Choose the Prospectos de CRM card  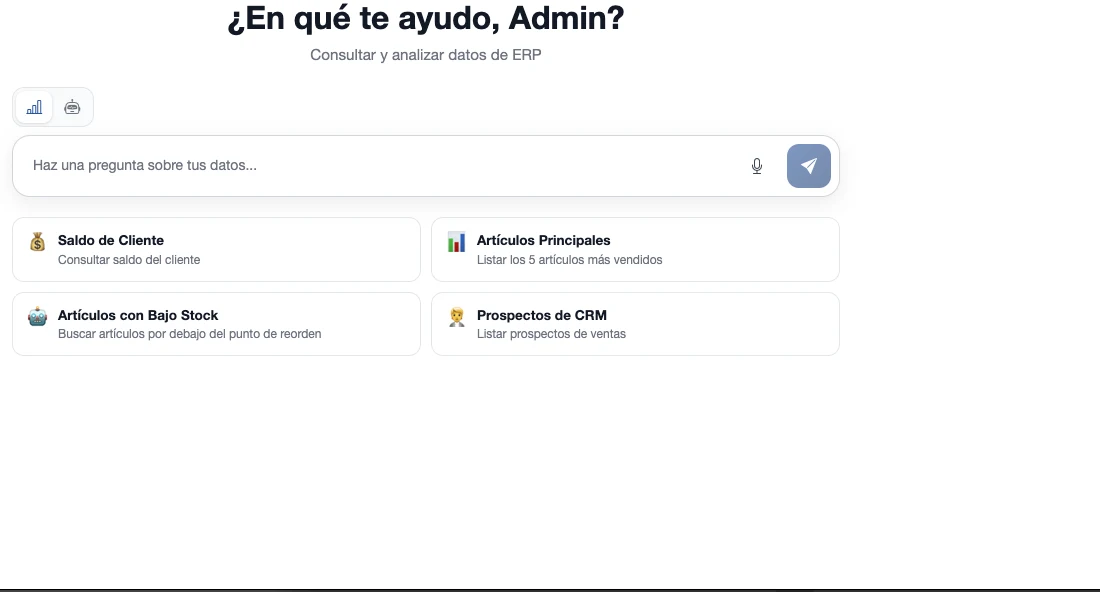(636, 324)
